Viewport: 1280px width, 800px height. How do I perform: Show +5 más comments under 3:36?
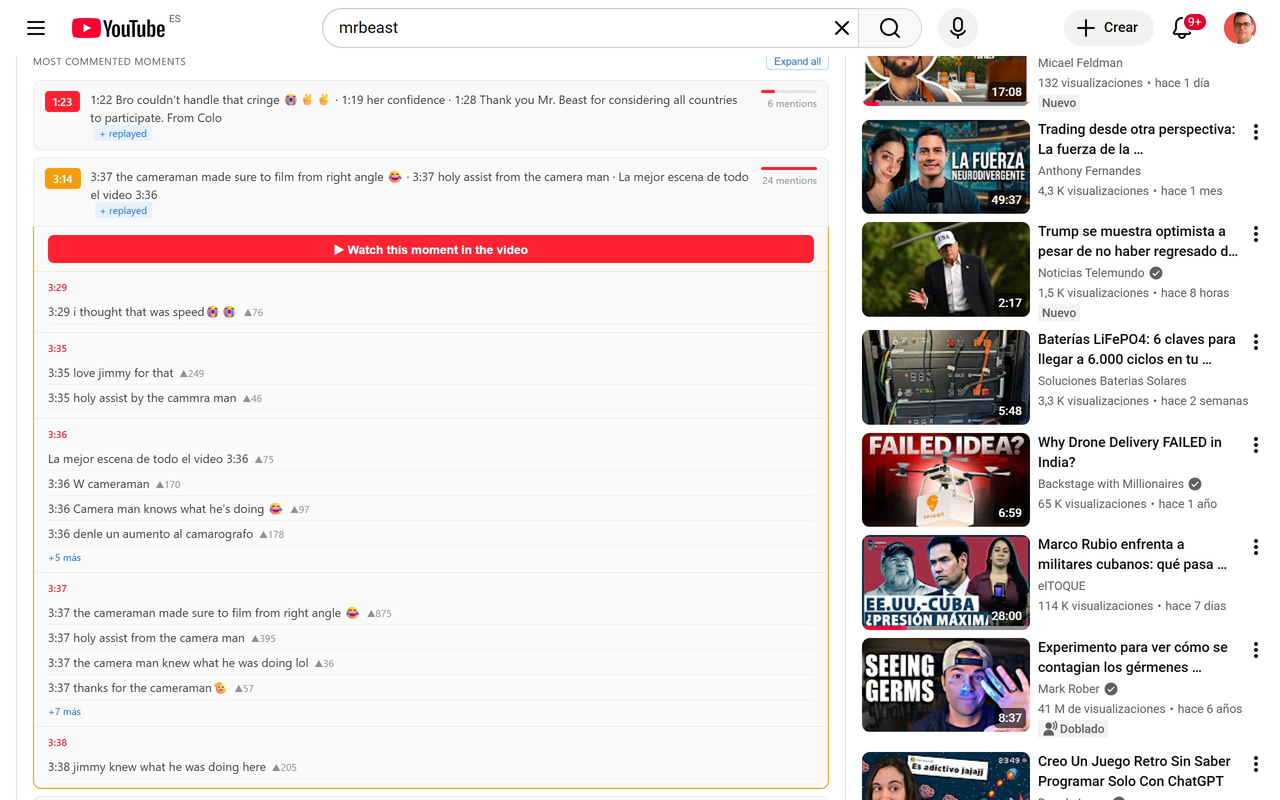65,558
